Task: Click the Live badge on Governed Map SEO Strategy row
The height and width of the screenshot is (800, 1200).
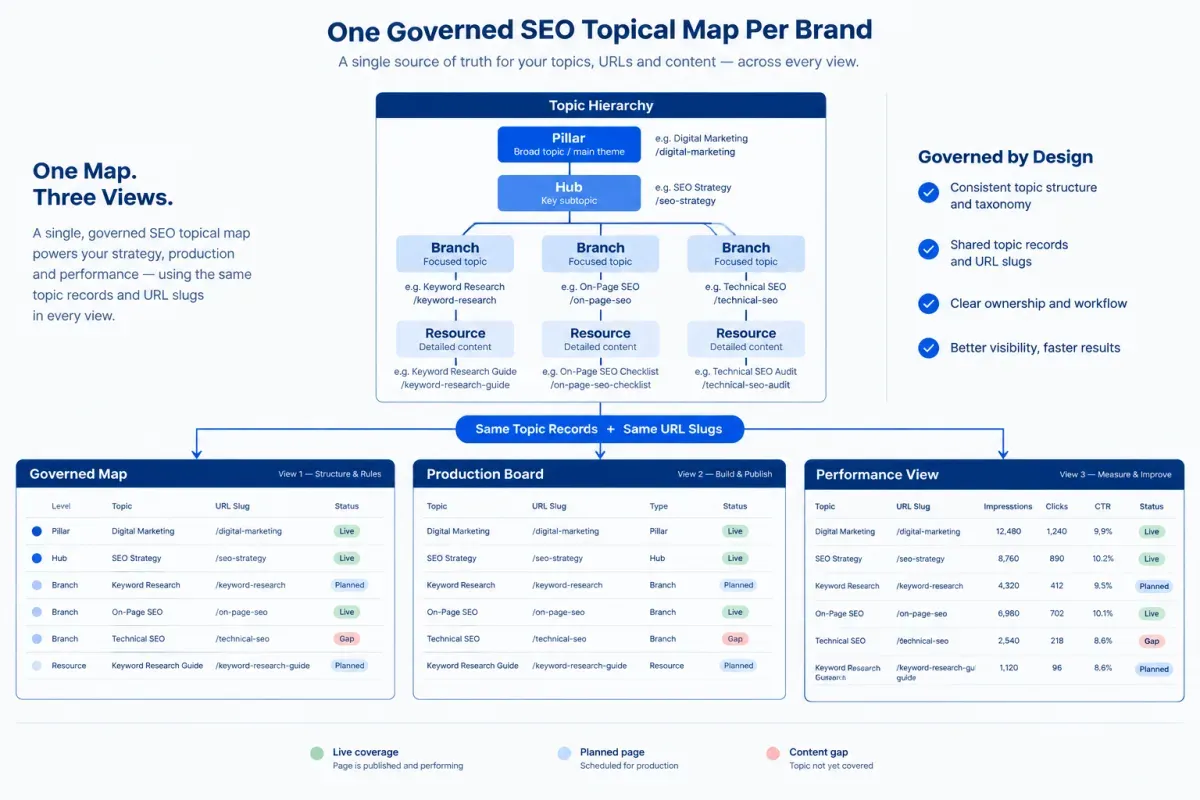Action: click(x=347, y=558)
